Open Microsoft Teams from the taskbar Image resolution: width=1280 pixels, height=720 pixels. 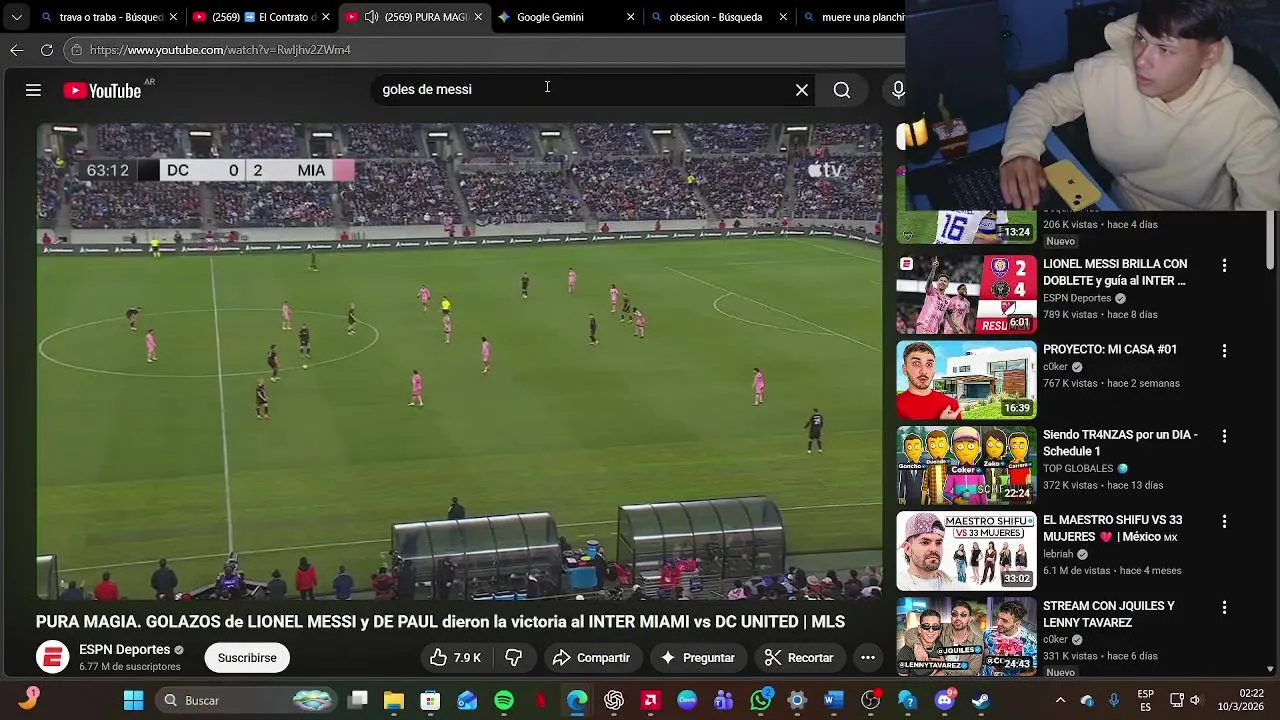pos(724,700)
